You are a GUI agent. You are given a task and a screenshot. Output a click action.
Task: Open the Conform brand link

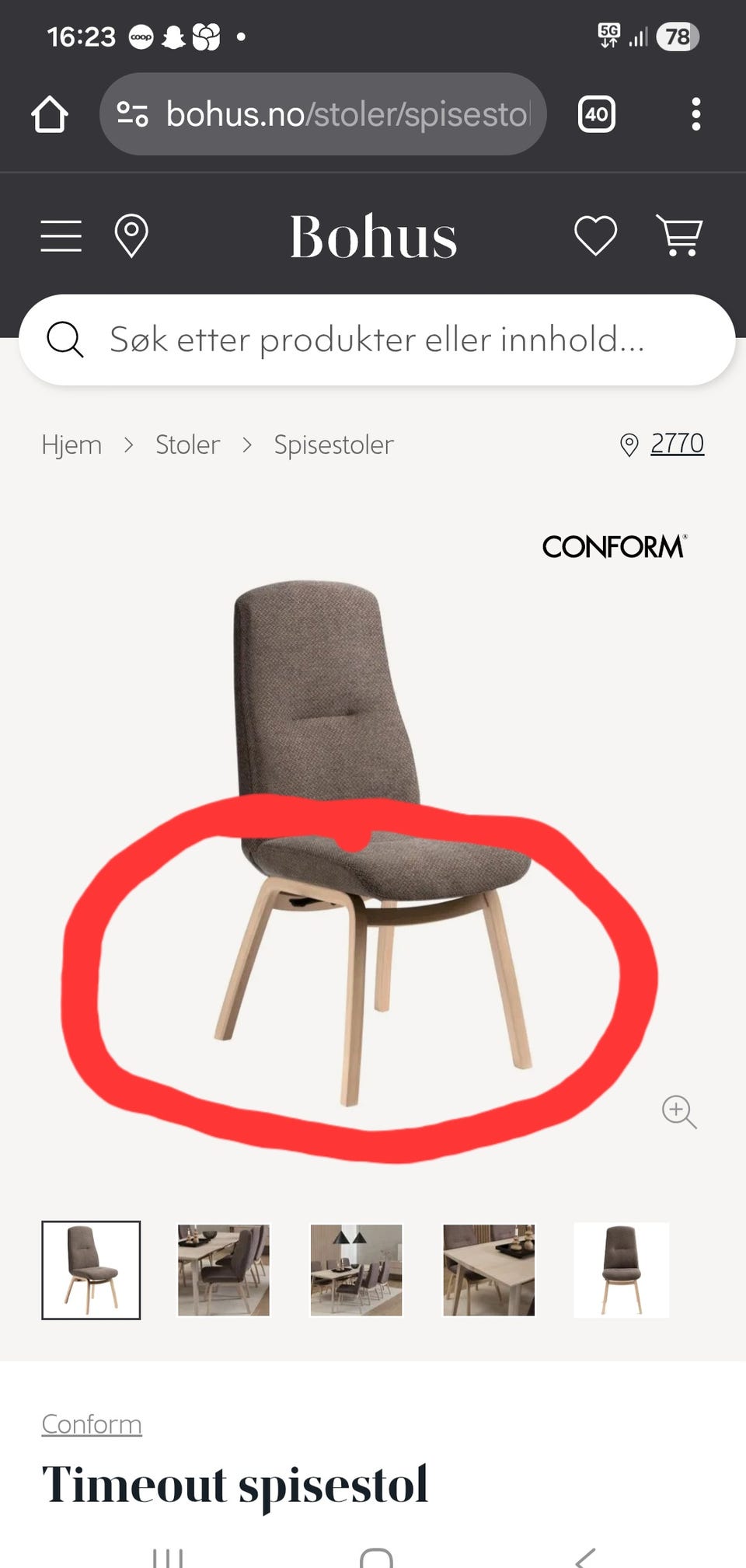(x=92, y=1424)
